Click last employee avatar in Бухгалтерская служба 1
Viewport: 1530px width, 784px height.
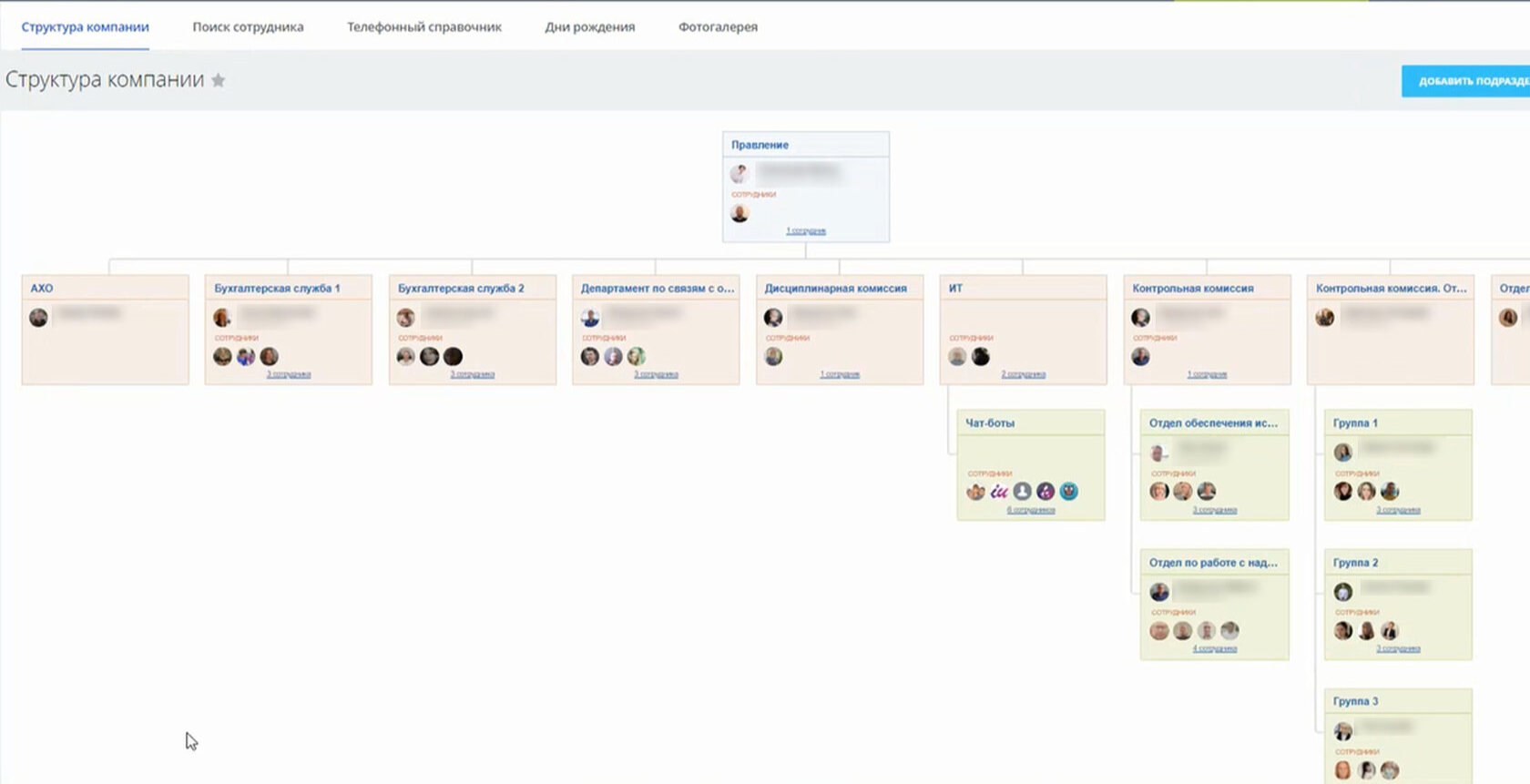(269, 357)
